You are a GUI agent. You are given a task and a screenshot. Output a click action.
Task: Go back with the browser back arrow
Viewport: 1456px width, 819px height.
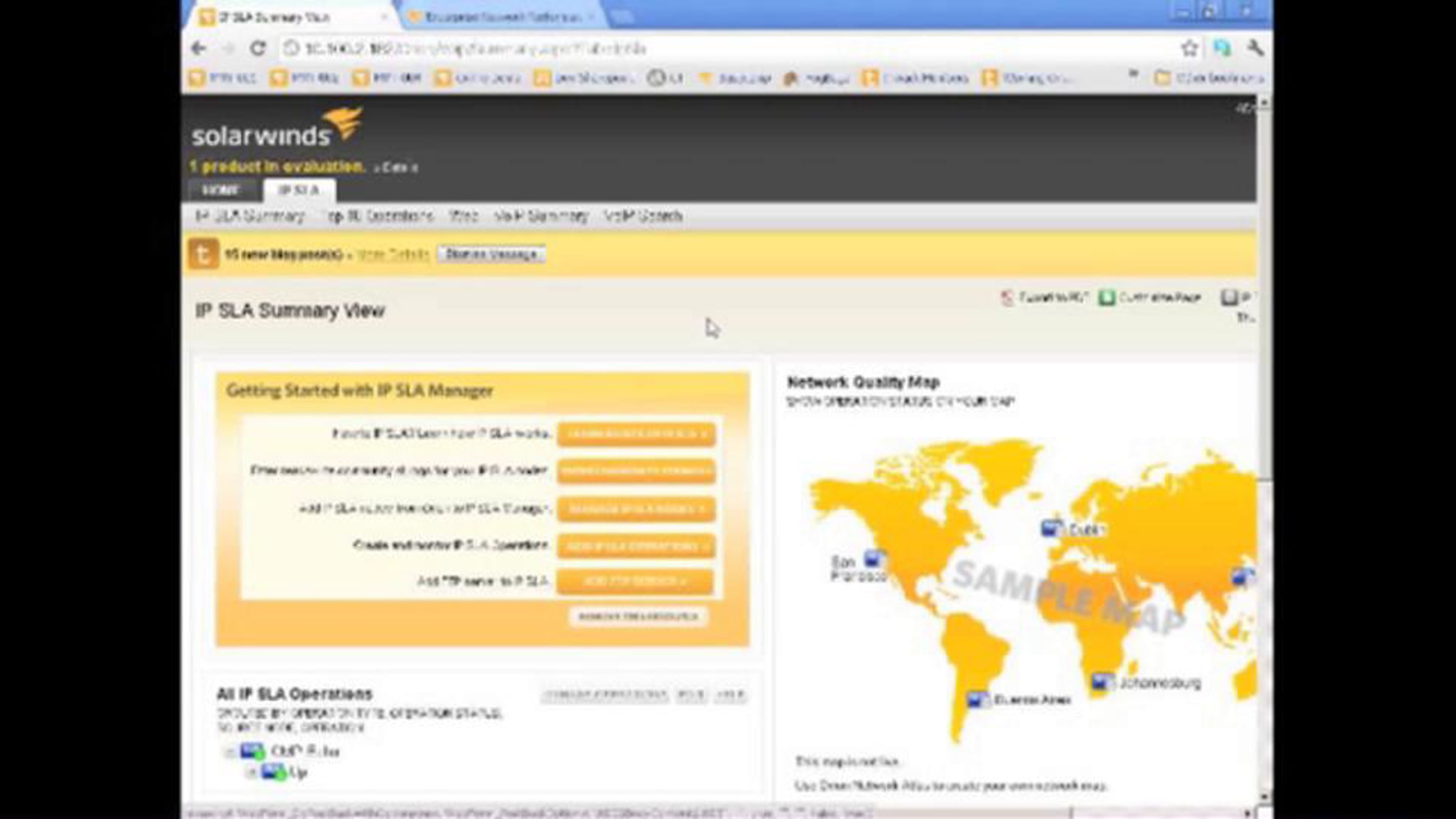pyautogui.click(x=199, y=48)
